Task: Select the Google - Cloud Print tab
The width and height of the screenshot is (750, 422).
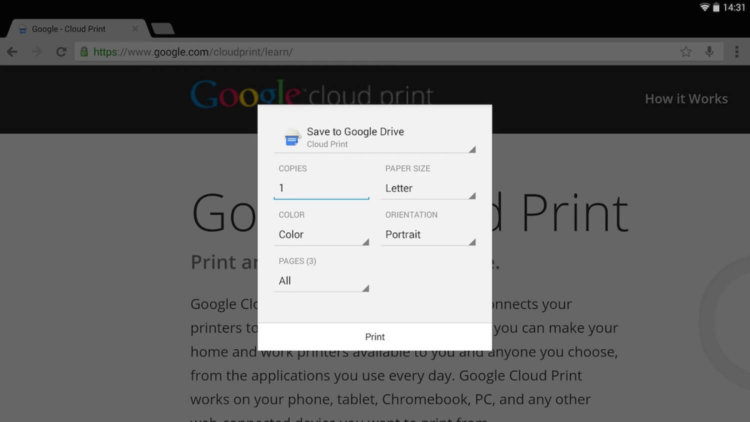Action: point(70,29)
